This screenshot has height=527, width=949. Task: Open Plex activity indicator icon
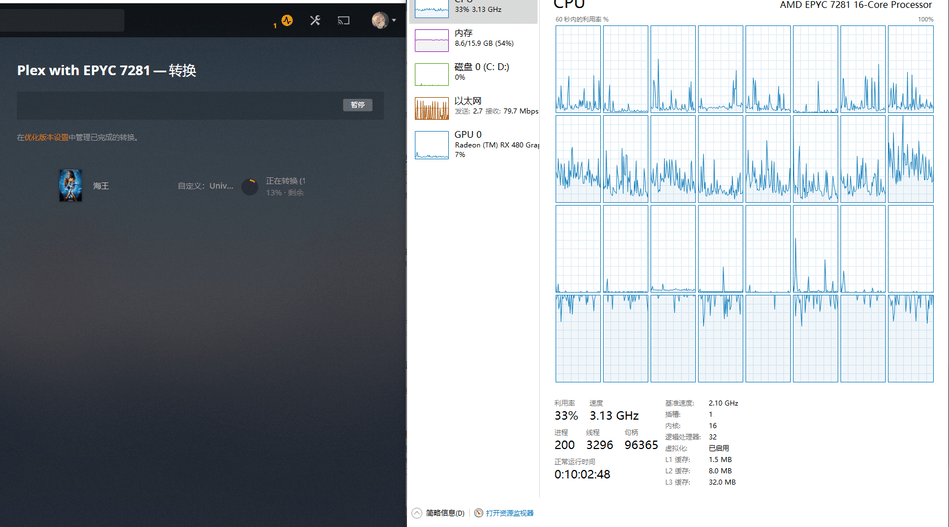click(287, 21)
